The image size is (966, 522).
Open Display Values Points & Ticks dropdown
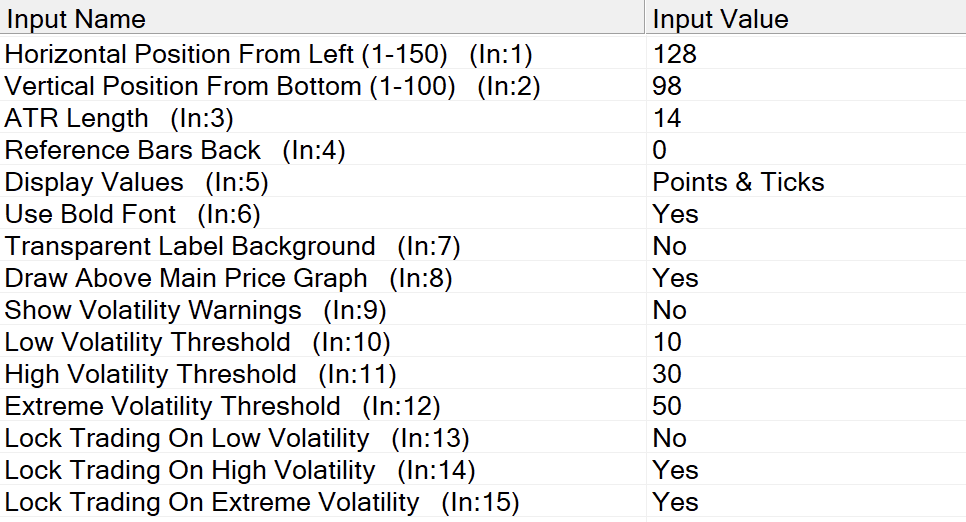point(738,182)
